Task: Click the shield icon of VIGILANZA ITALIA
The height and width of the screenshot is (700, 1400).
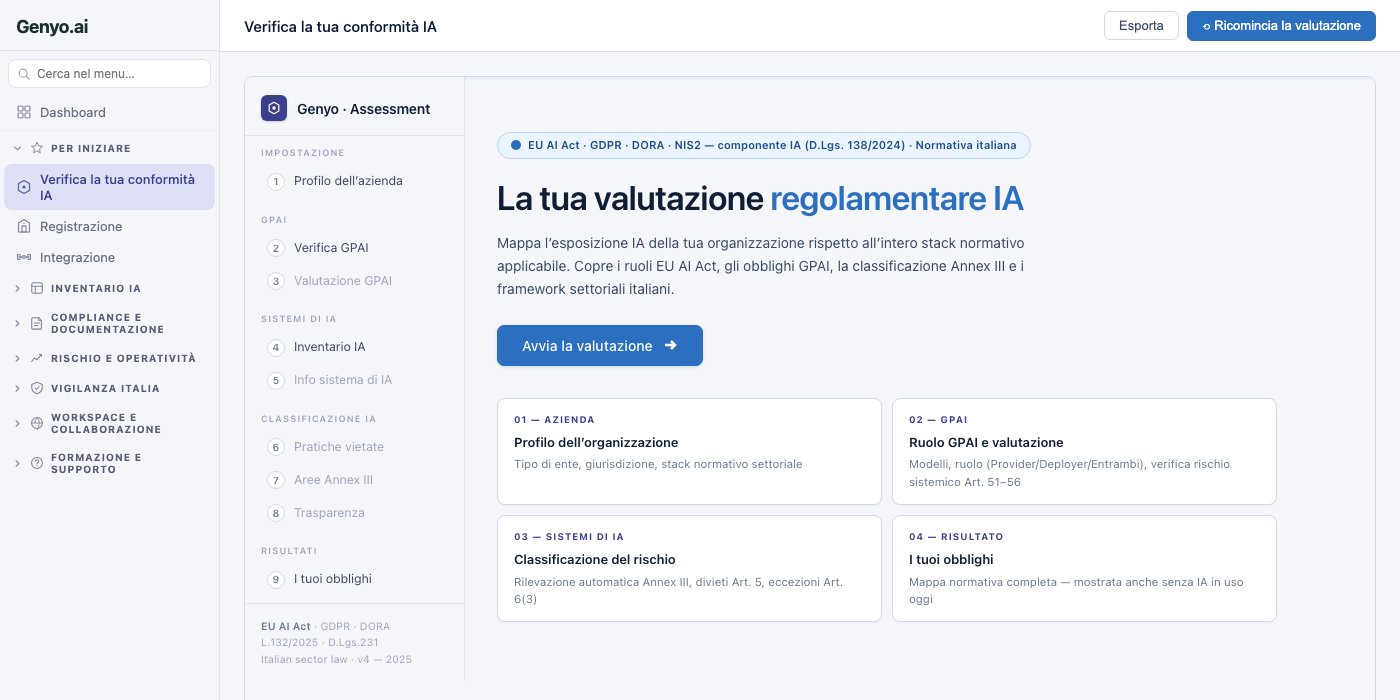Action: pyautogui.click(x=37, y=388)
